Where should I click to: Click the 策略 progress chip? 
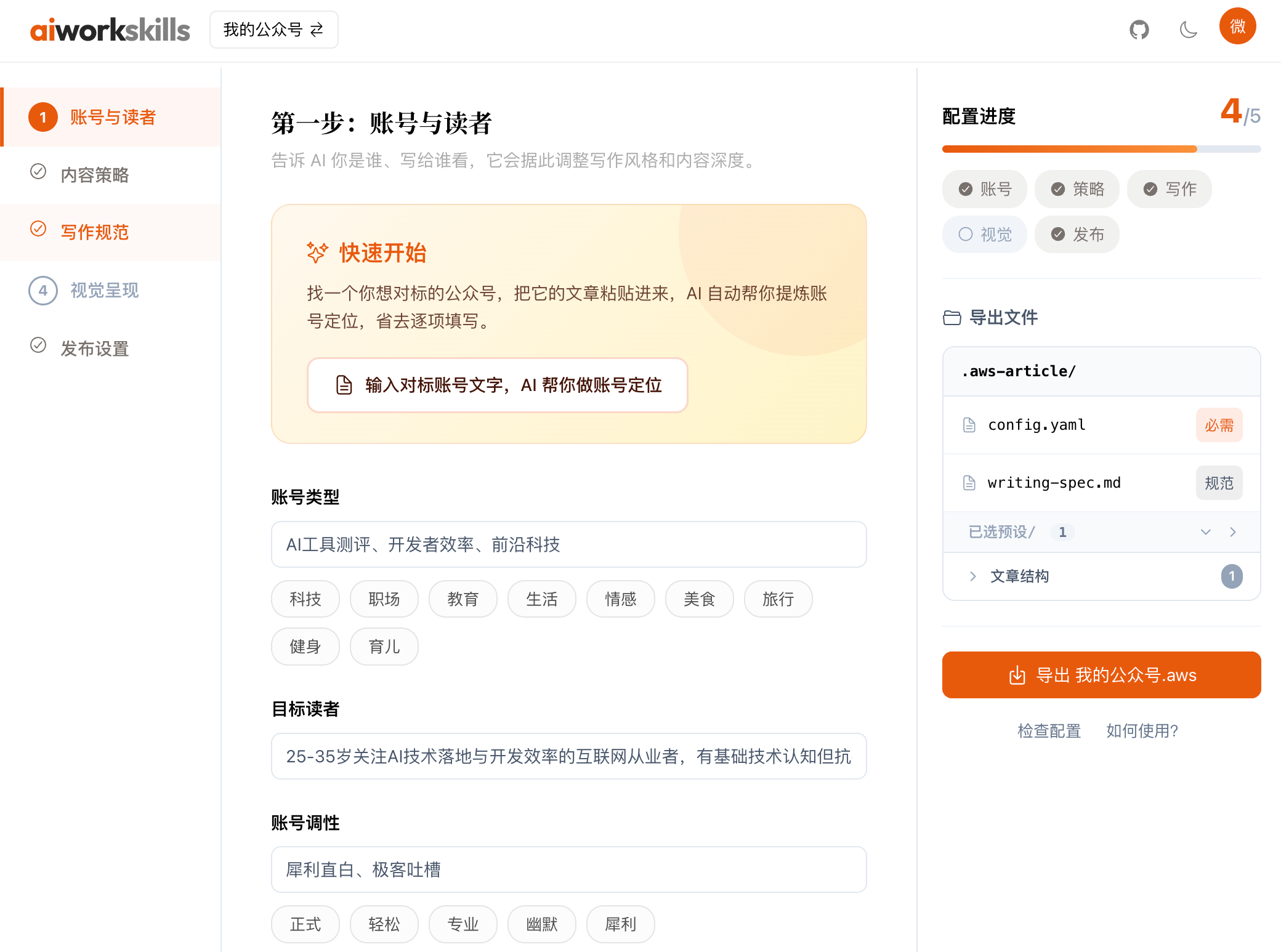click(1077, 189)
